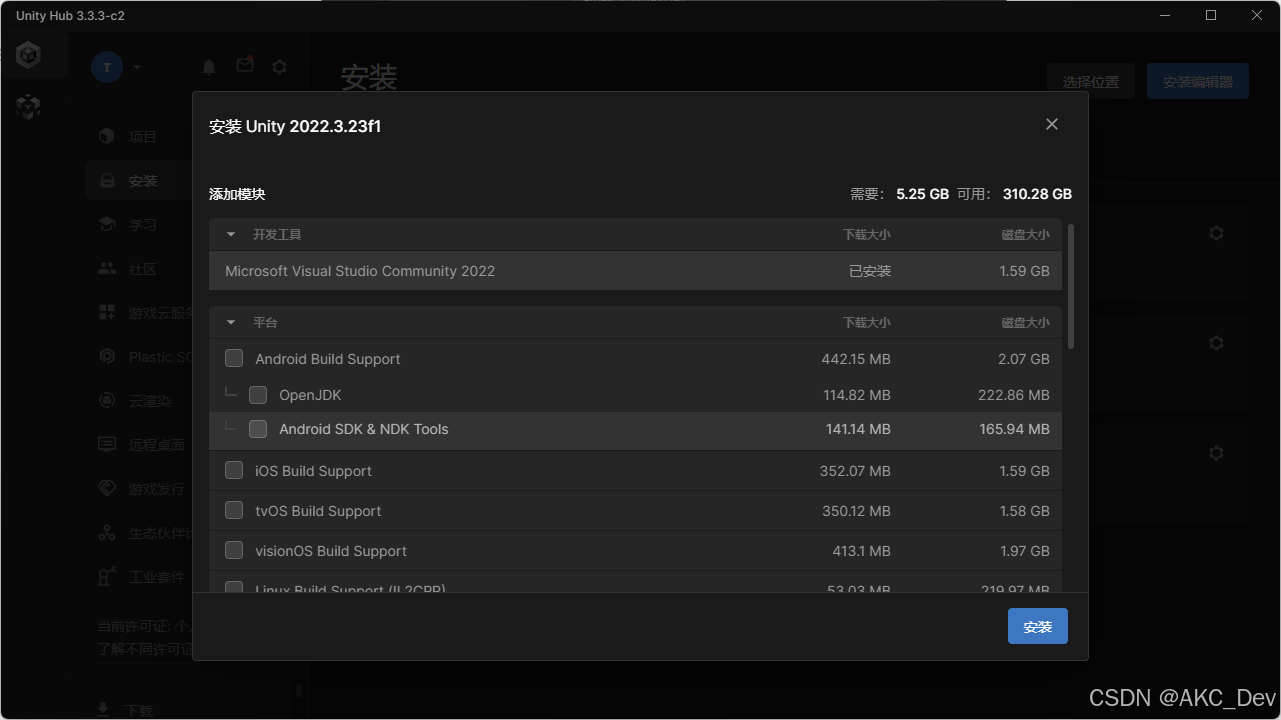Viewport: 1281px width, 720px height.
Task: Collapse the 平台 section
Action: [231, 322]
